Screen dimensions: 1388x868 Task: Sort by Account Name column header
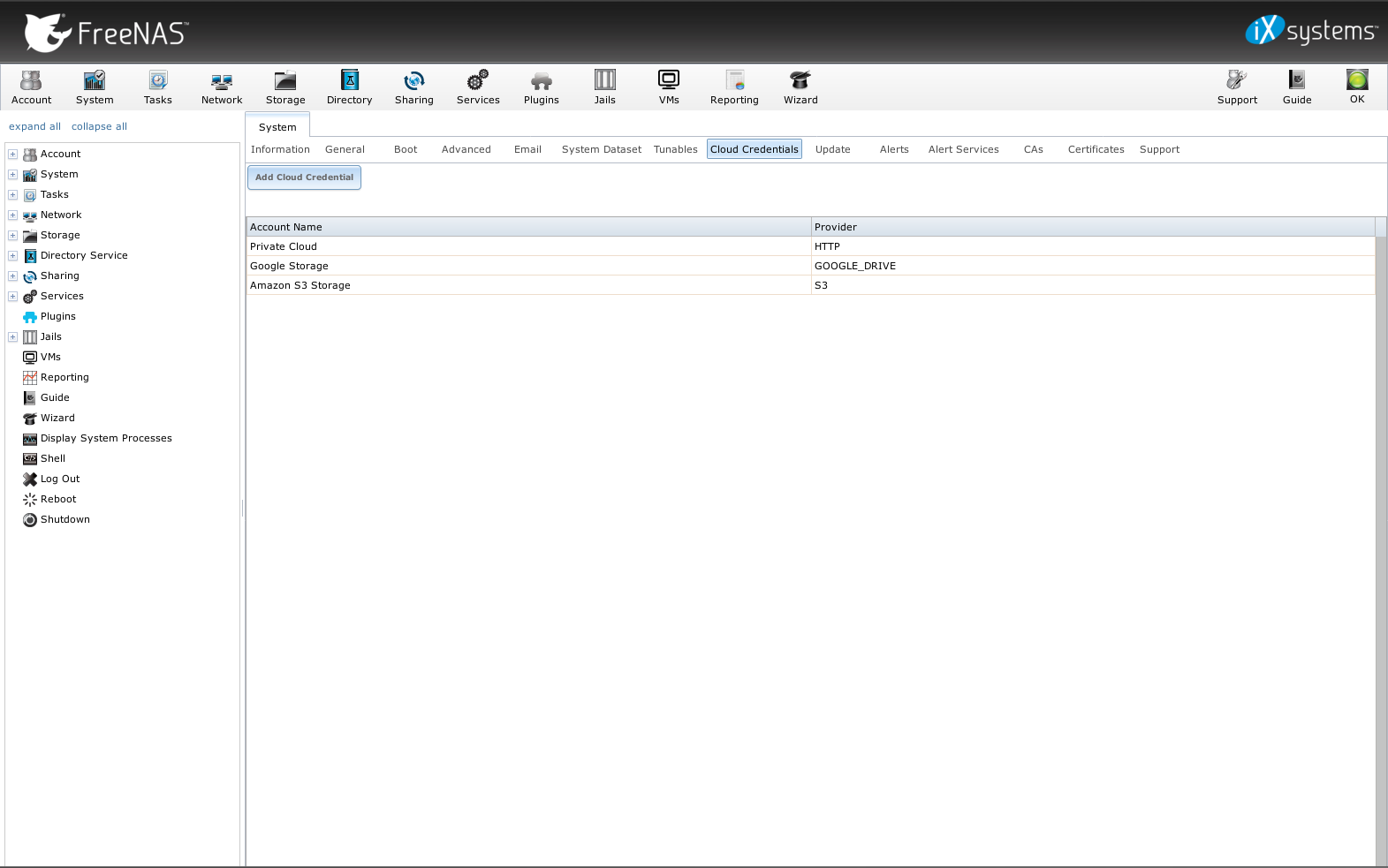(528, 227)
